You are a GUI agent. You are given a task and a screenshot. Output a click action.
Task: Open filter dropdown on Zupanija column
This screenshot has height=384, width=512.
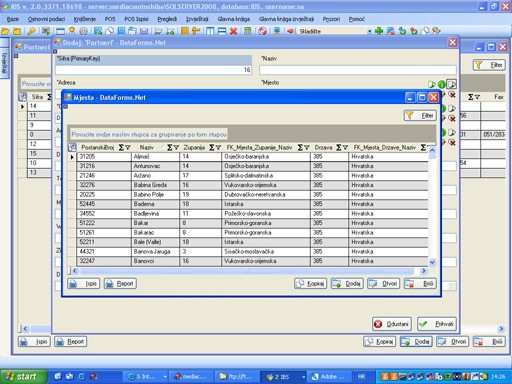[x=218, y=148]
